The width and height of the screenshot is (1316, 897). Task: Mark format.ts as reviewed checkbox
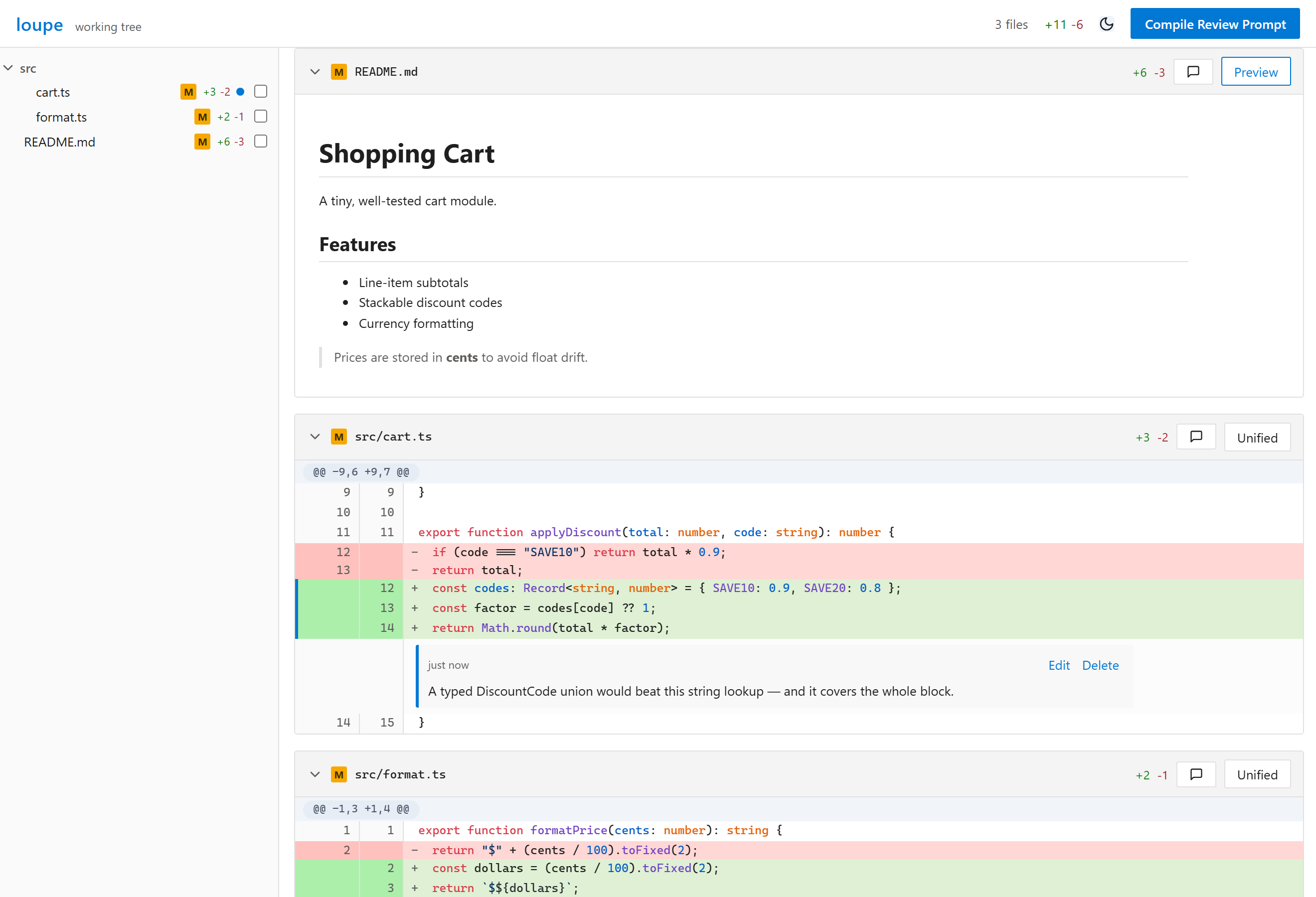click(261, 117)
